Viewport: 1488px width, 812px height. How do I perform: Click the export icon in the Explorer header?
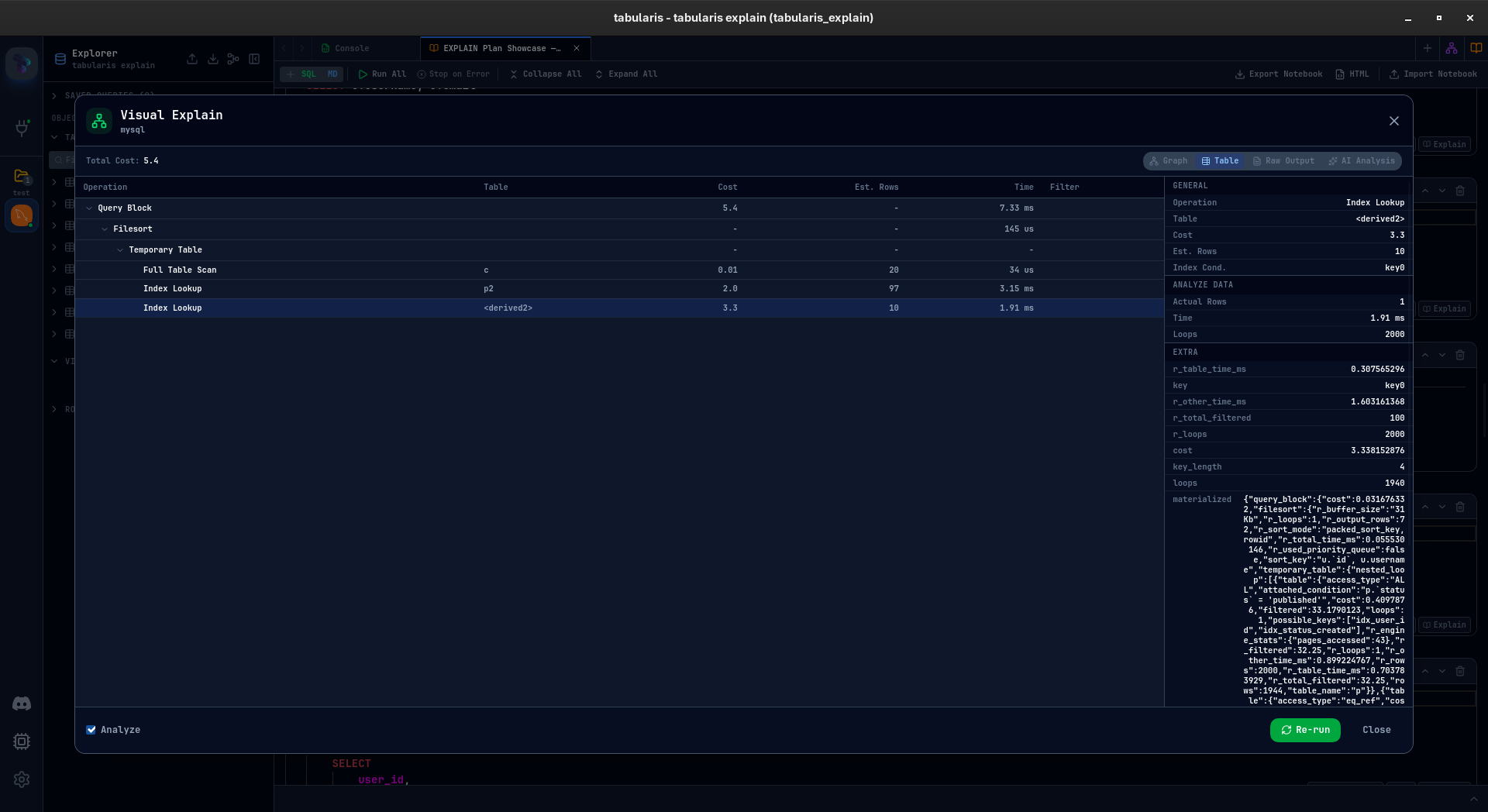point(192,59)
